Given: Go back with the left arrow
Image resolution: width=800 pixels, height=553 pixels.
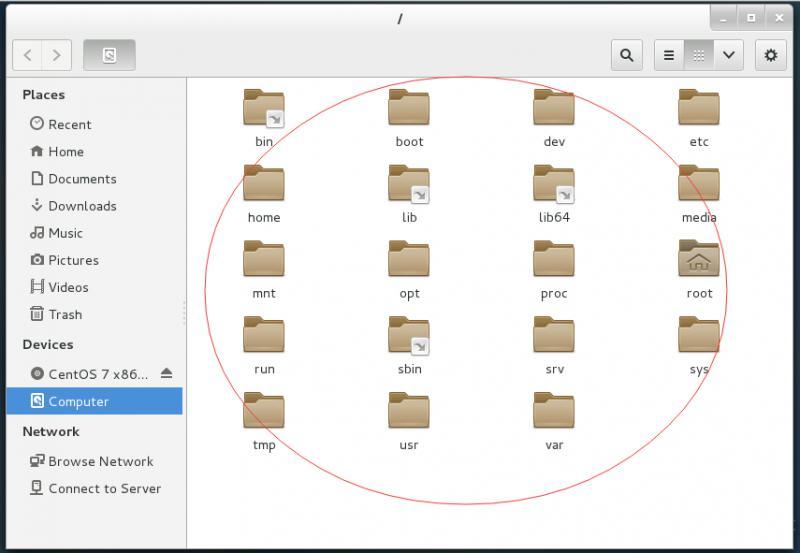Looking at the screenshot, I should point(28,55).
